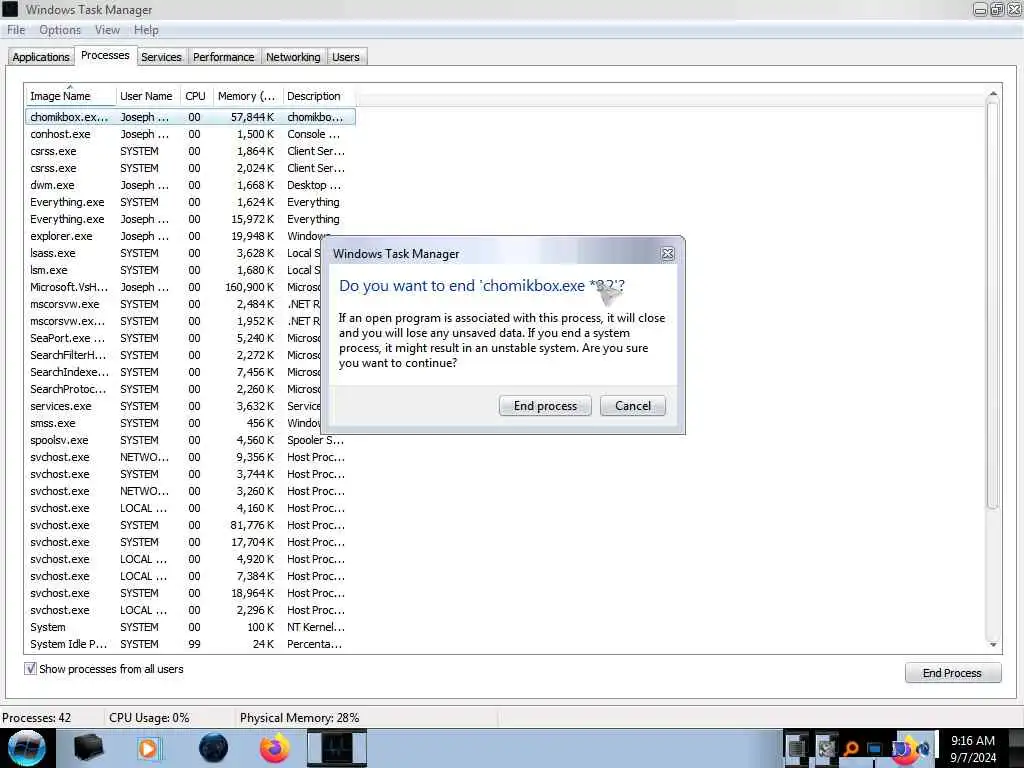
Task: Click the process list vertical scrollbar thumb
Action: click(993, 304)
